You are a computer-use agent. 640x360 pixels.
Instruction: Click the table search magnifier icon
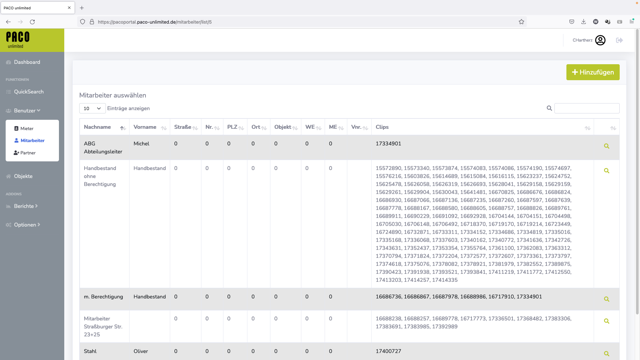549,108
